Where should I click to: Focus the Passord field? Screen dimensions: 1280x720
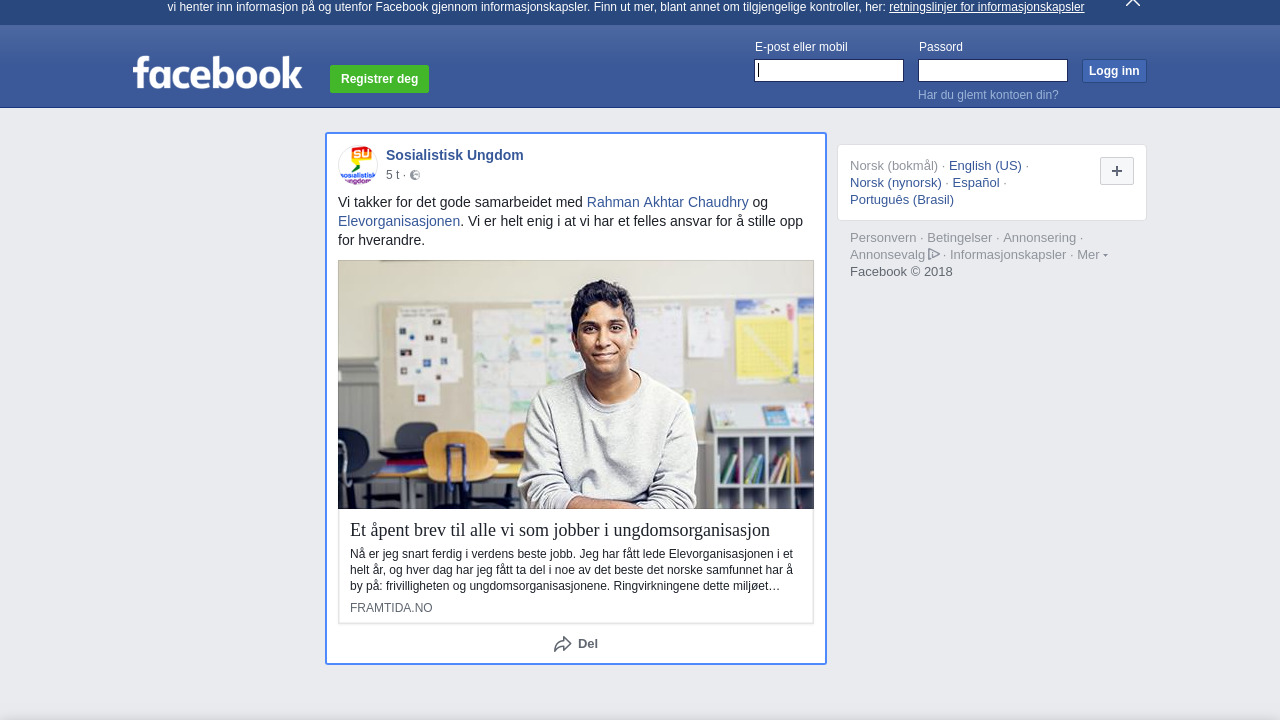pyautogui.click(x=993, y=70)
